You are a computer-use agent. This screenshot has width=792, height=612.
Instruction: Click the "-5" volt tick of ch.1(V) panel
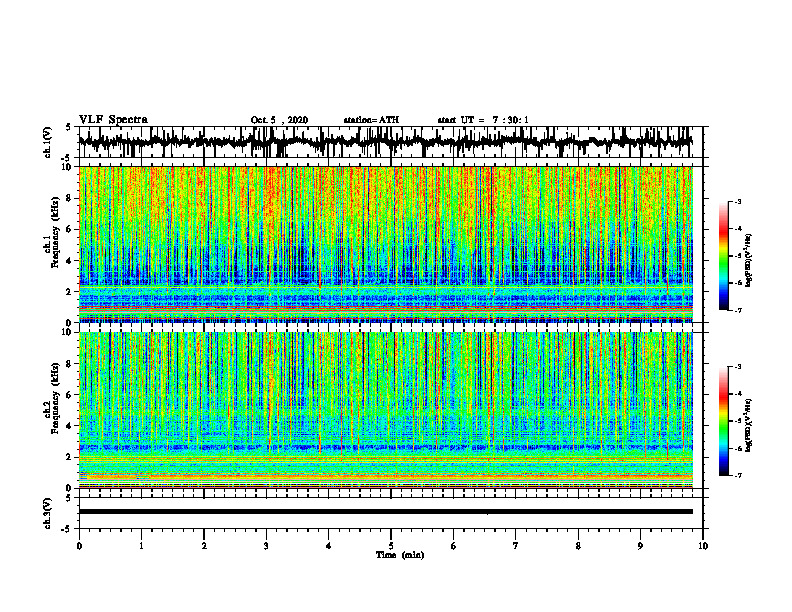67,158
